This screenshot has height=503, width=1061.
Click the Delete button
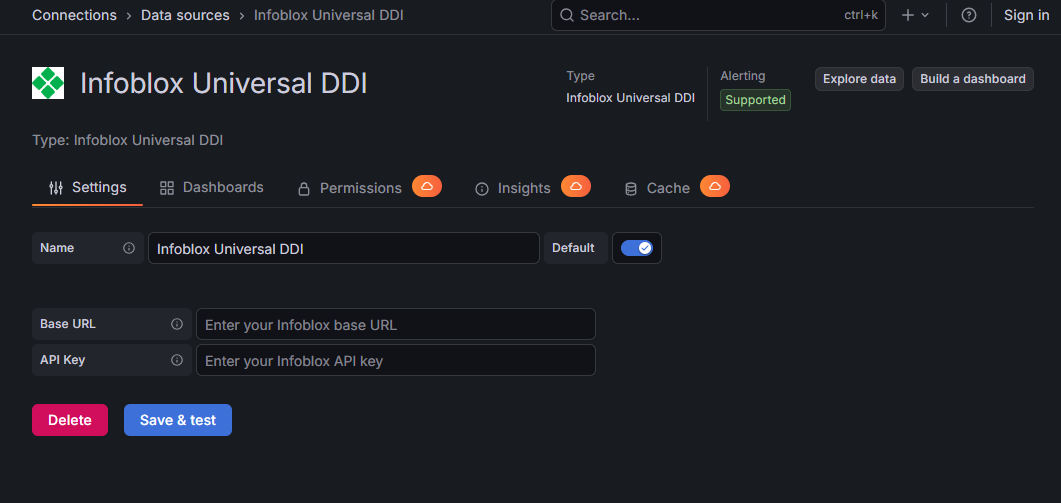tap(70, 420)
